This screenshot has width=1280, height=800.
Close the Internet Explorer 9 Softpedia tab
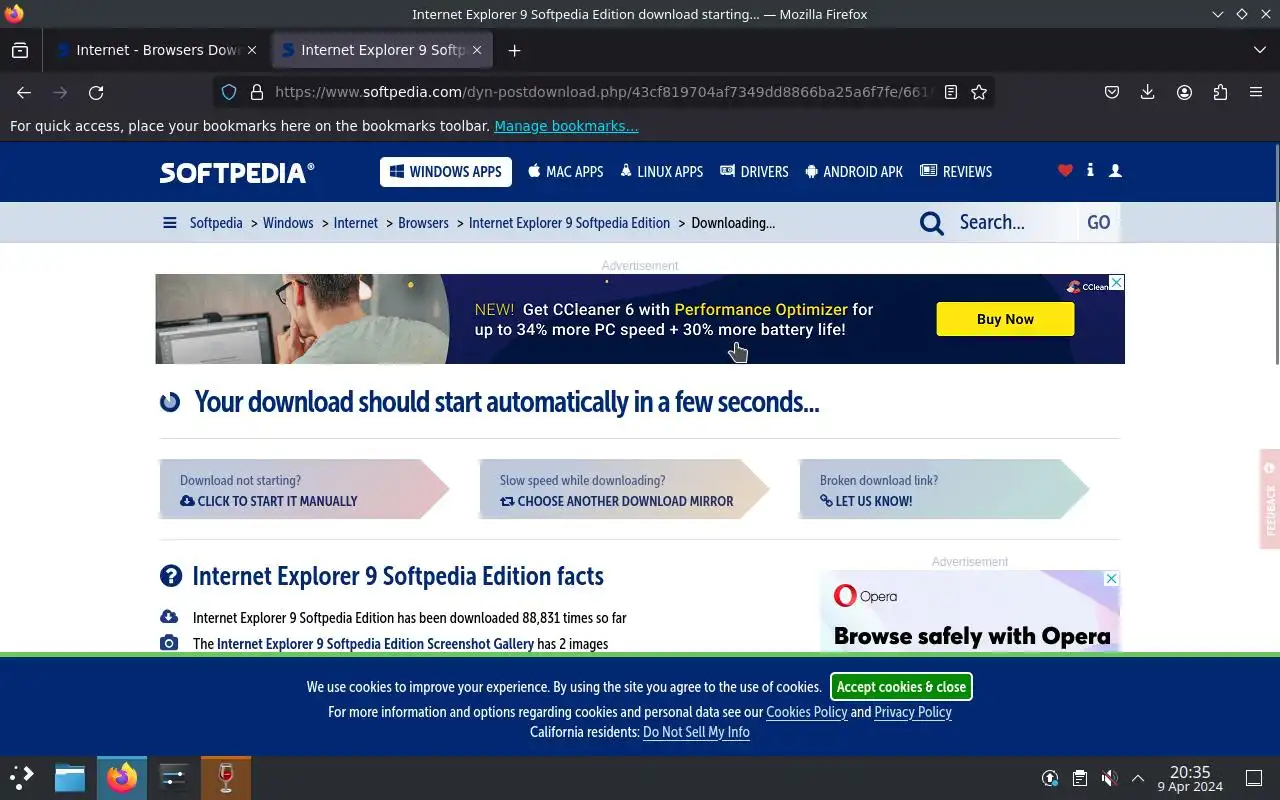477,50
